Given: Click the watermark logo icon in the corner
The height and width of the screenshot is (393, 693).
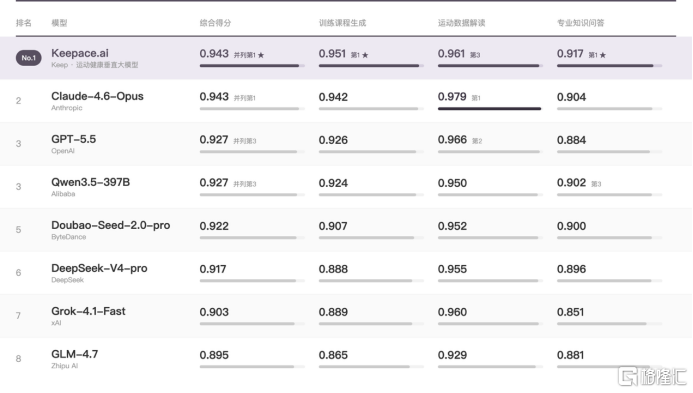Looking at the screenshot, I should 628,376.
